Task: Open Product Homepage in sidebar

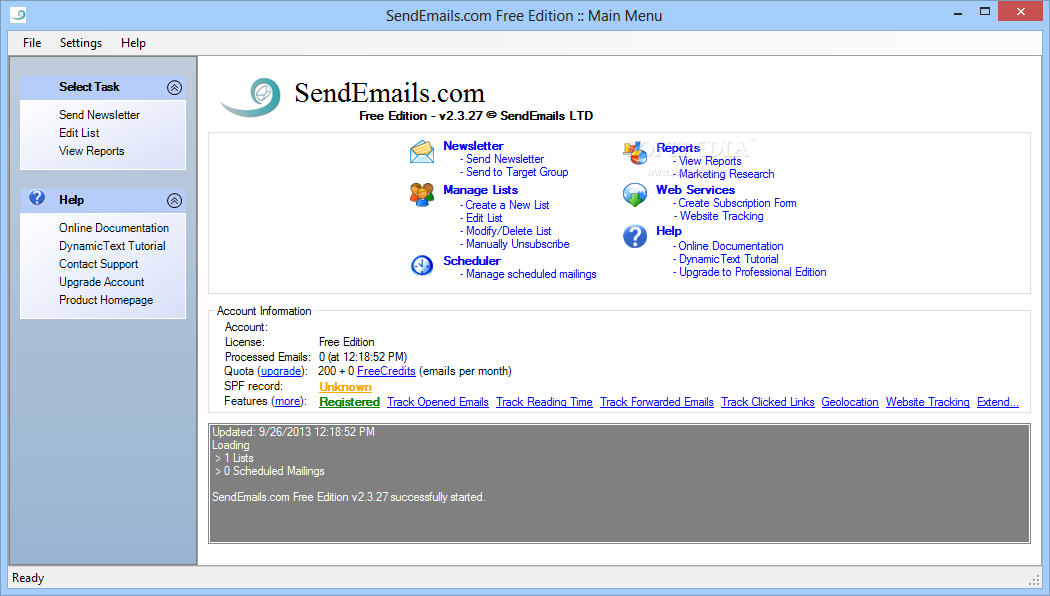Action: 106,300
